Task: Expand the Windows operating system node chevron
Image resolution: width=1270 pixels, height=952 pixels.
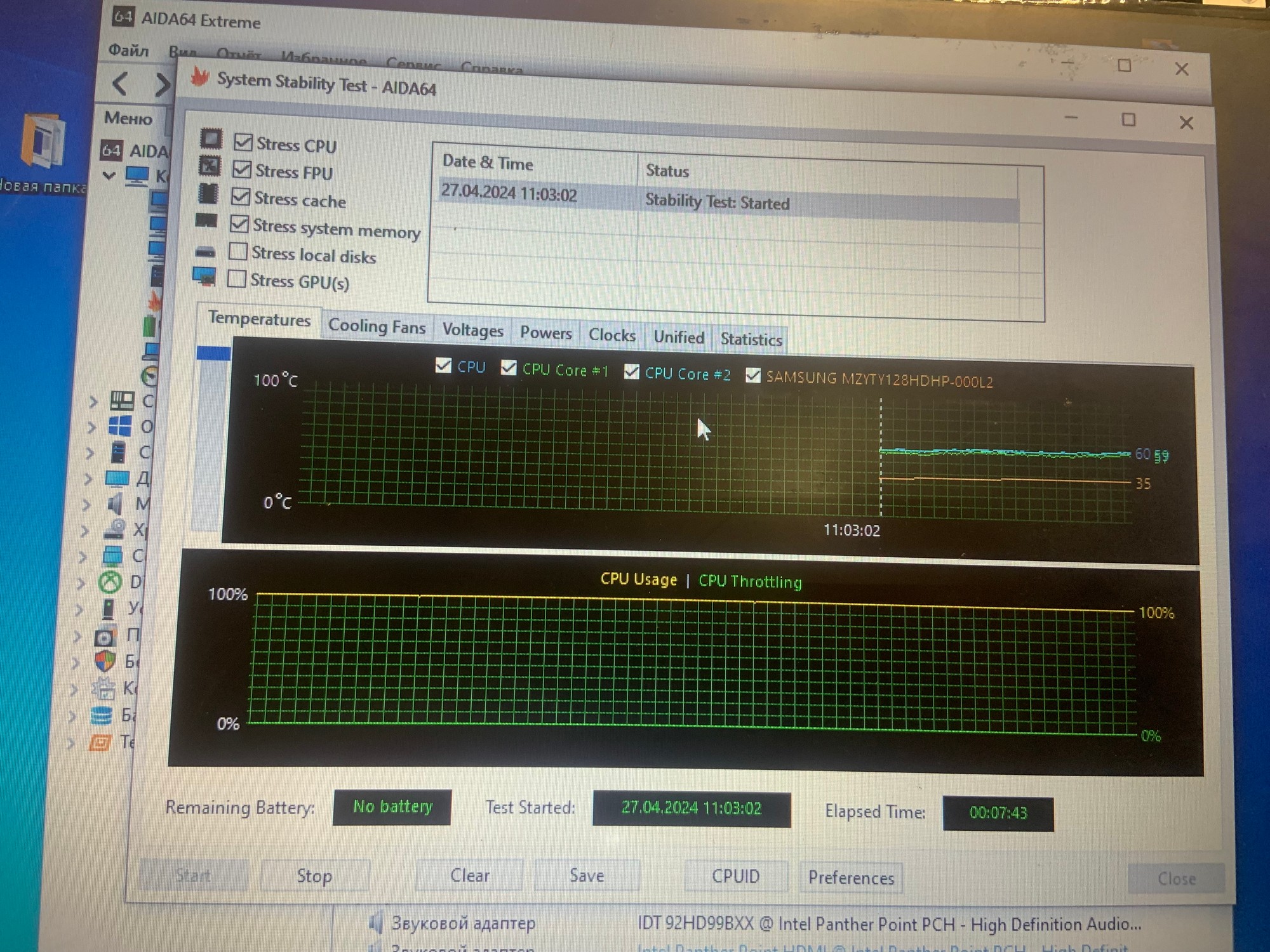Action: (x=91, y=427)
